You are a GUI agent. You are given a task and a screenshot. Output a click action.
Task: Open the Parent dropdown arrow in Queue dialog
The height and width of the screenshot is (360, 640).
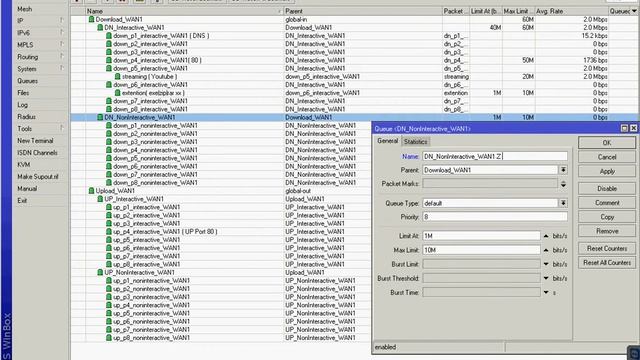pyautogui.click(x=563, y=170)
